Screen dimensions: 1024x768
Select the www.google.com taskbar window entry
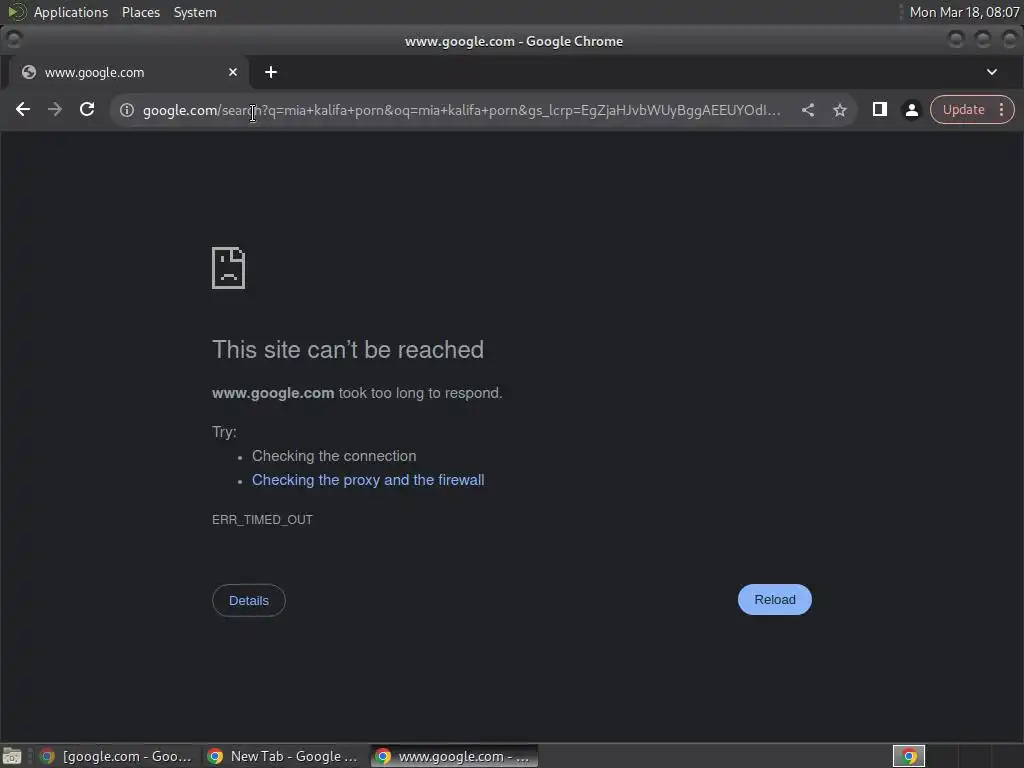point(455,756)
